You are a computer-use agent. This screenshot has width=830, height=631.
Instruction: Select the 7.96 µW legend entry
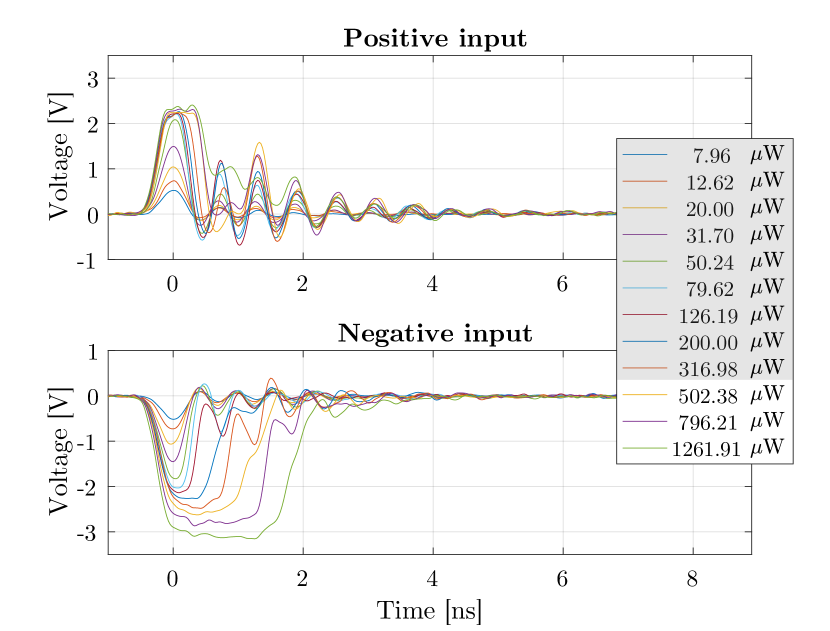point(704,155)
